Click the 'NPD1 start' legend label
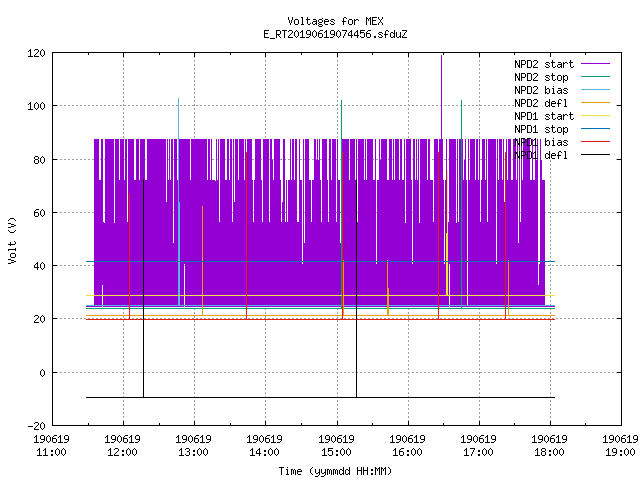Viewport: 640px width, 480px height. [544, 116]
